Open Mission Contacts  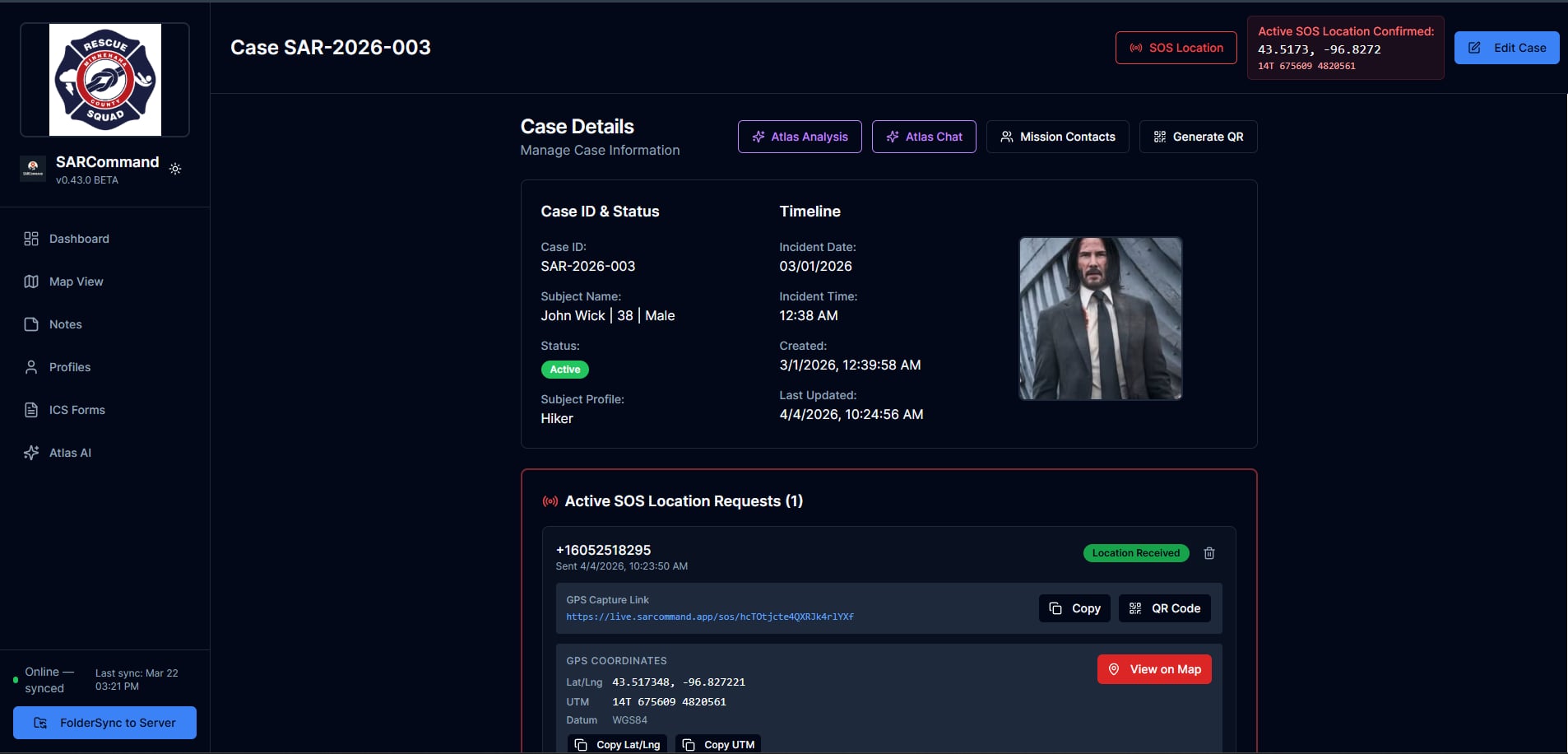pos(1057,137)
